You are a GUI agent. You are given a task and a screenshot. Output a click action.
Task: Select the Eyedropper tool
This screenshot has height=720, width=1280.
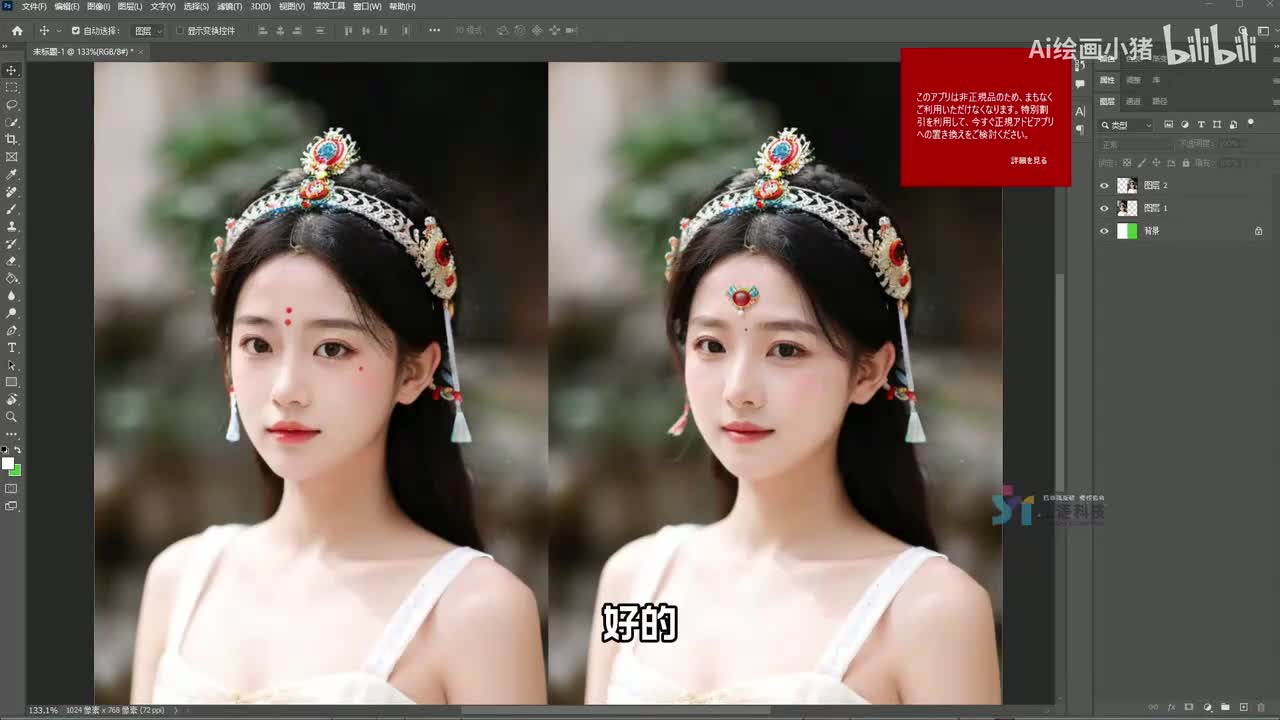(x=12, y=174)
